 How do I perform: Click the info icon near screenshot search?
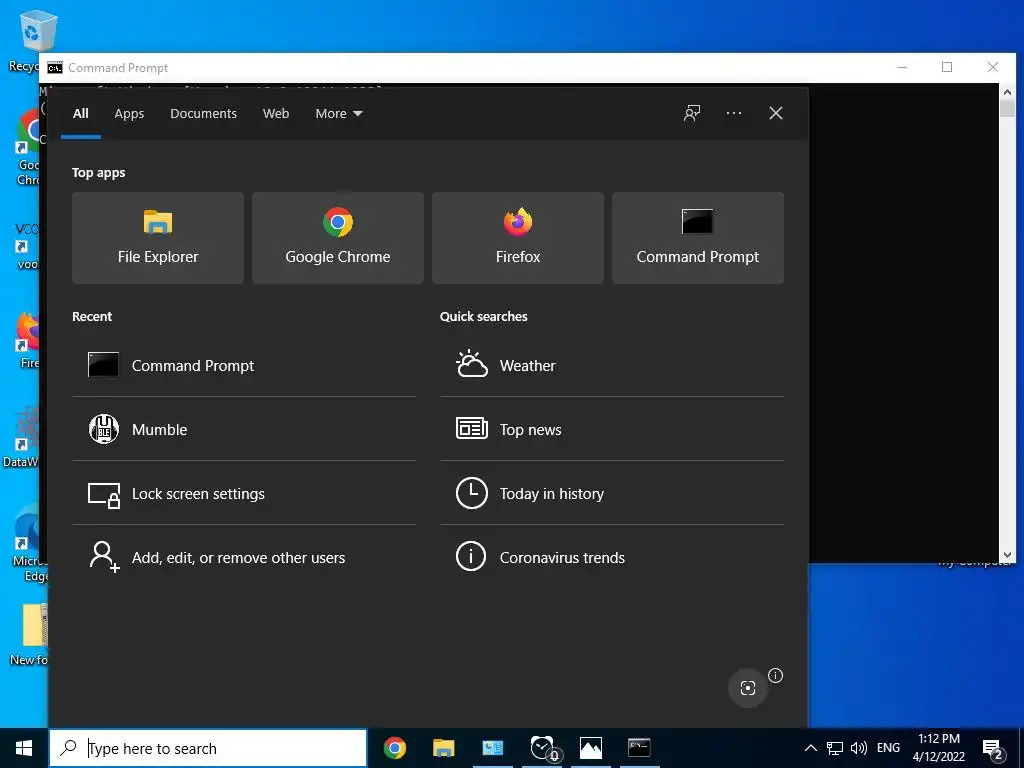[x=775, y=675]
